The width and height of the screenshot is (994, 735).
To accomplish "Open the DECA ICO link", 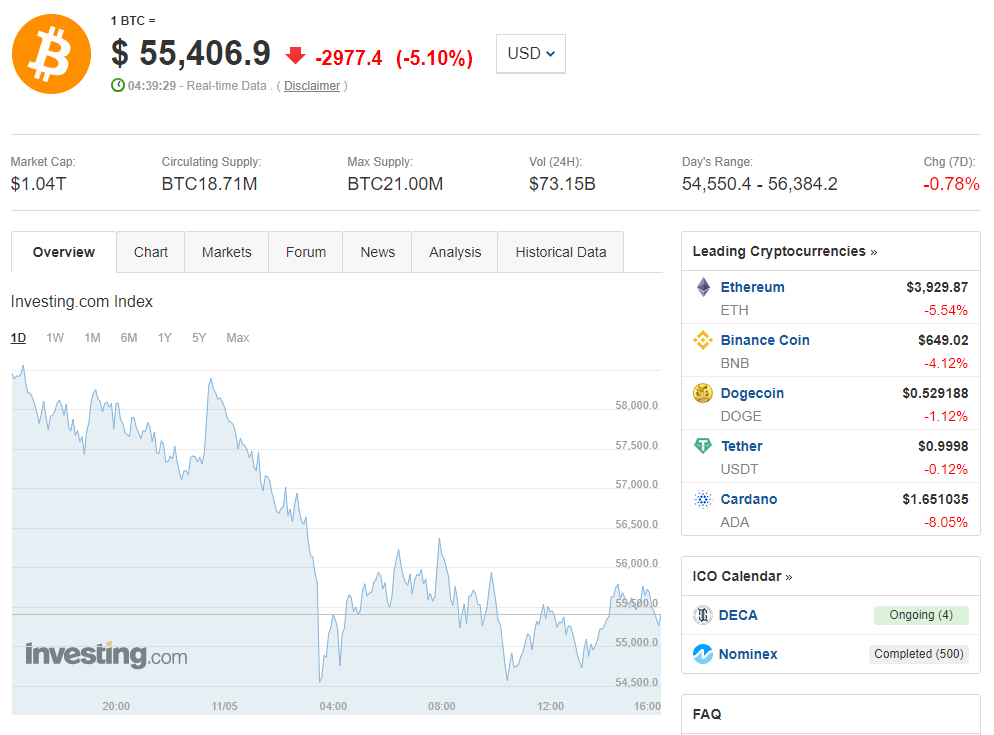I will (x=738, y=615).
